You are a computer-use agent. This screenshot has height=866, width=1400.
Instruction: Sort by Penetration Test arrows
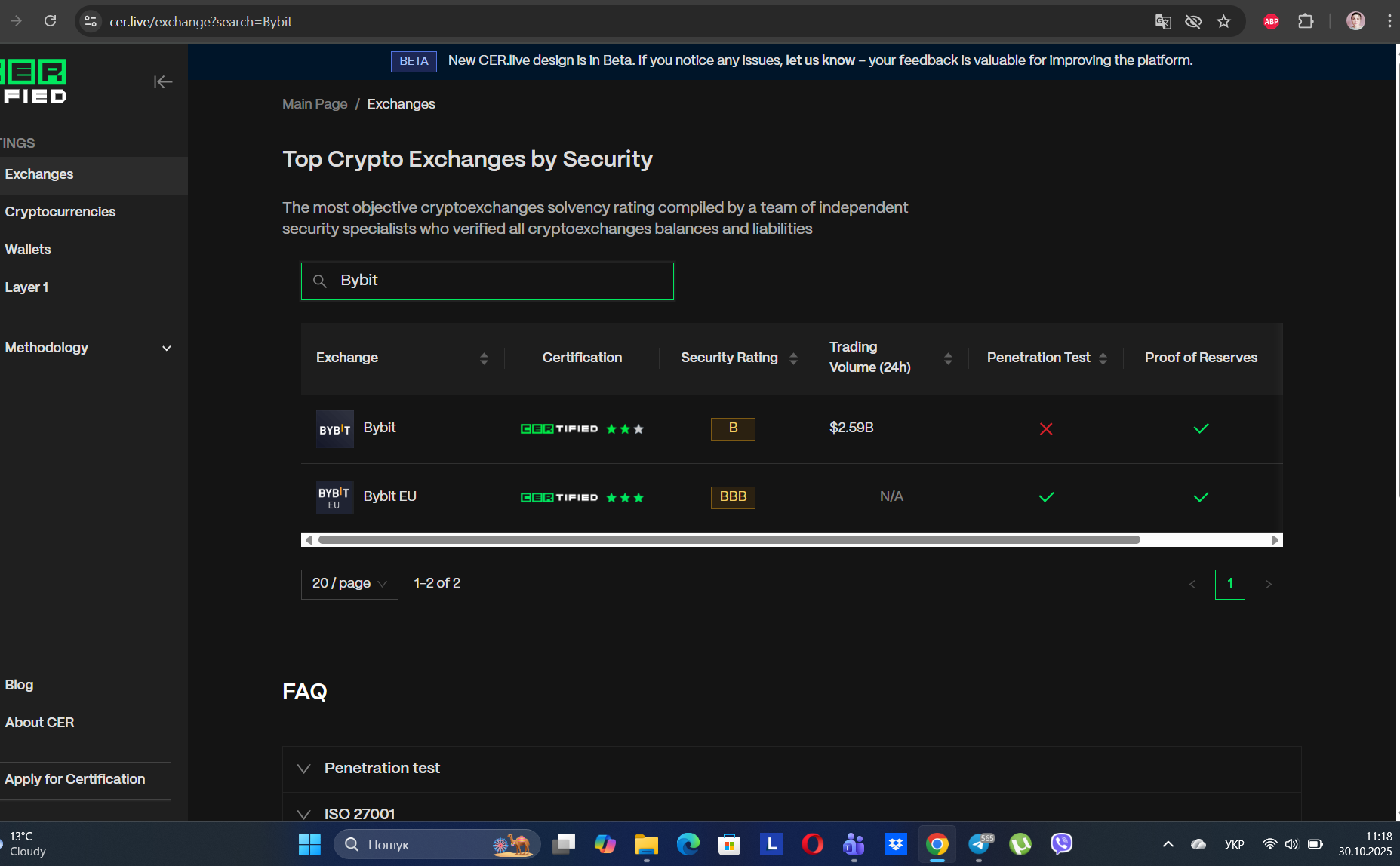pyautogui.click(x=1103, y=358)
